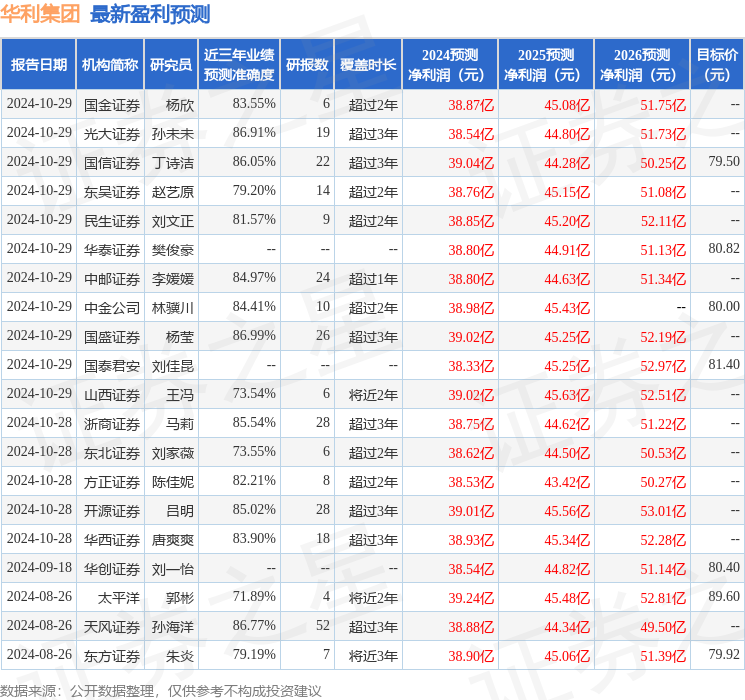Image resolution: width=745 pixels, height=700 pixels.
Task: Click the 东北证券 institution cell
Action: coord(112,453)
